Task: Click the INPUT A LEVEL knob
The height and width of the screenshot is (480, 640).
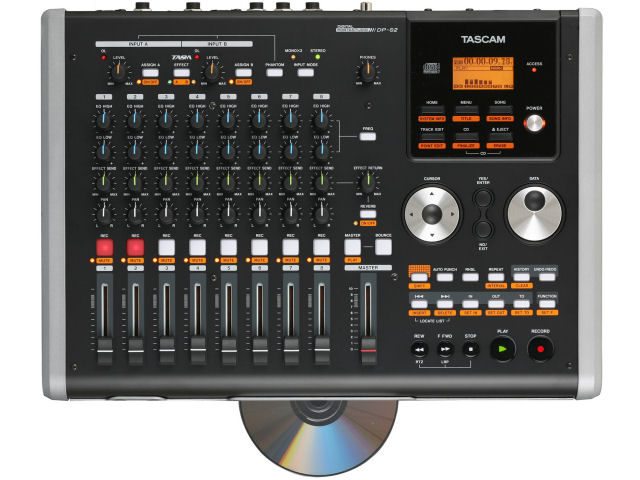Action: tap(119, 71)
